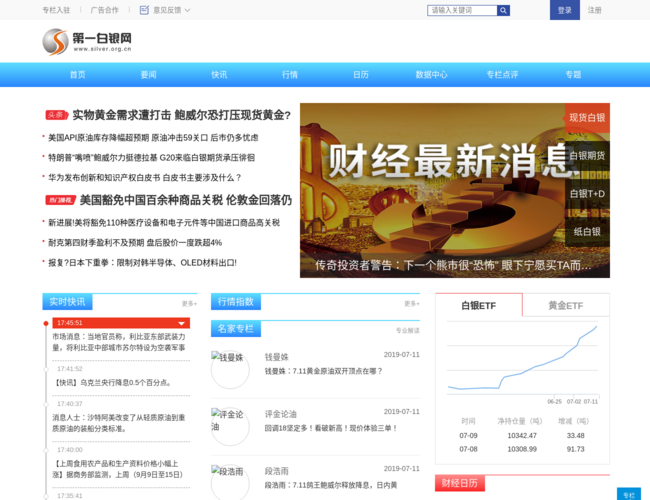
Task: Expand the 意见反馈 dropdown arrow
Action: [x=187, y=10]
